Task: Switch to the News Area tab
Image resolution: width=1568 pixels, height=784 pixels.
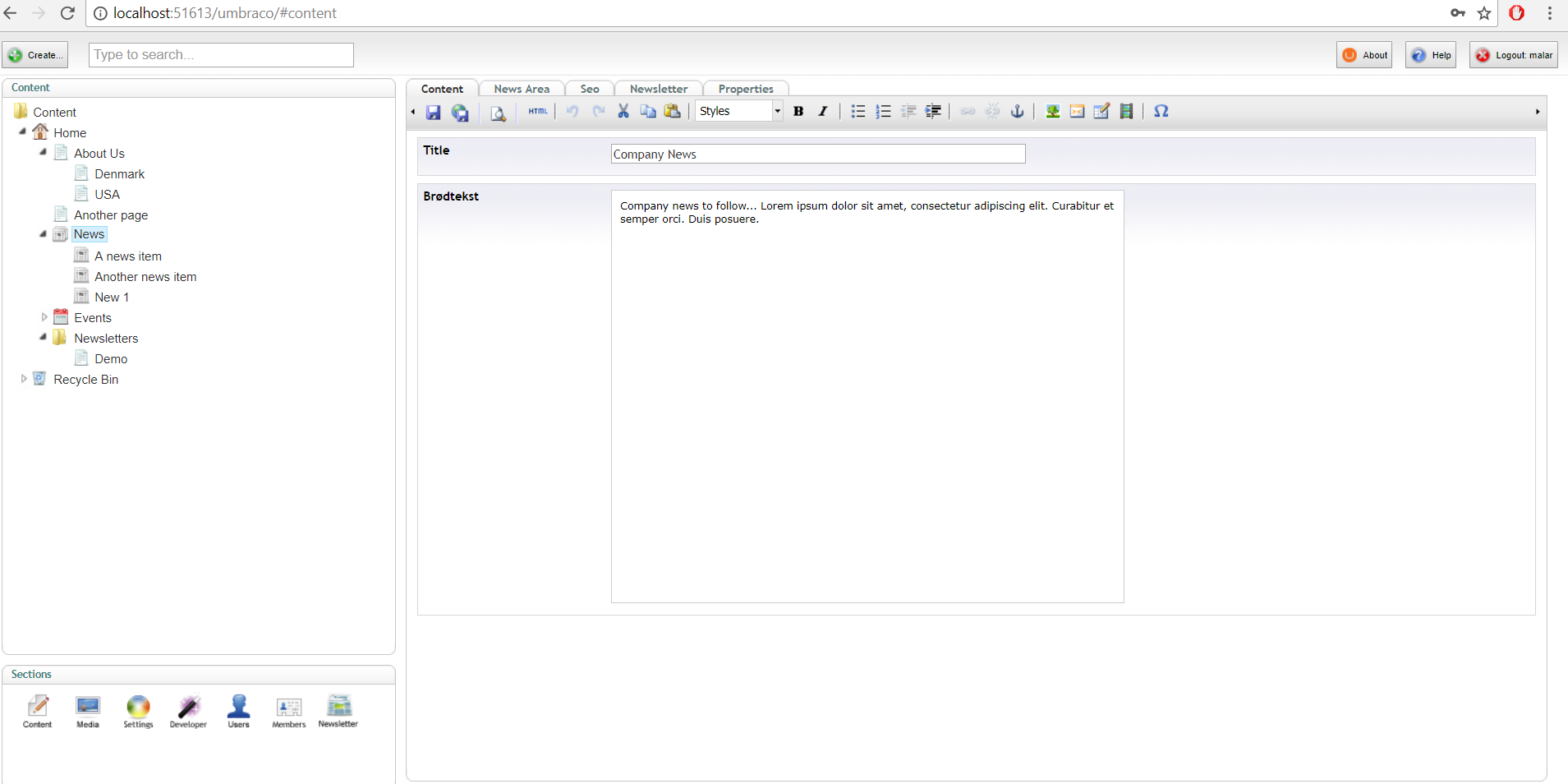Action: pos(522,89)
